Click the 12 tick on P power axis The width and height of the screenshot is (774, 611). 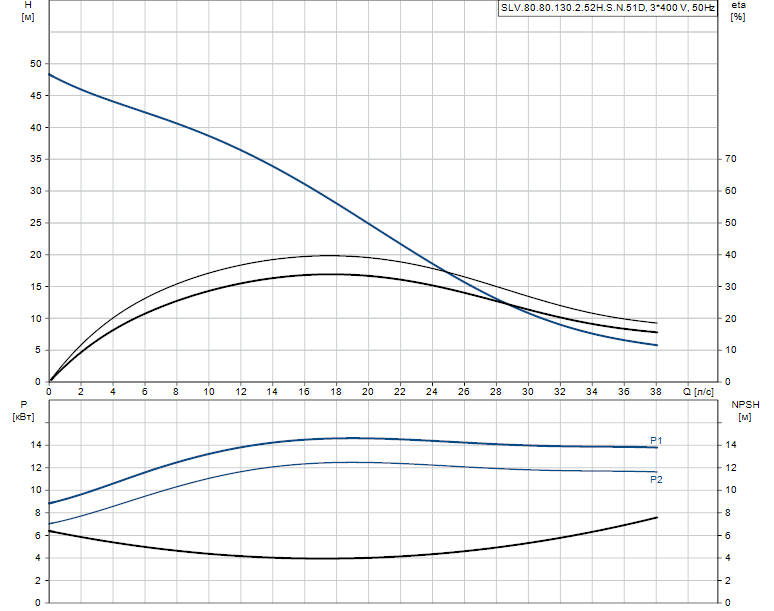pos(36,467)
